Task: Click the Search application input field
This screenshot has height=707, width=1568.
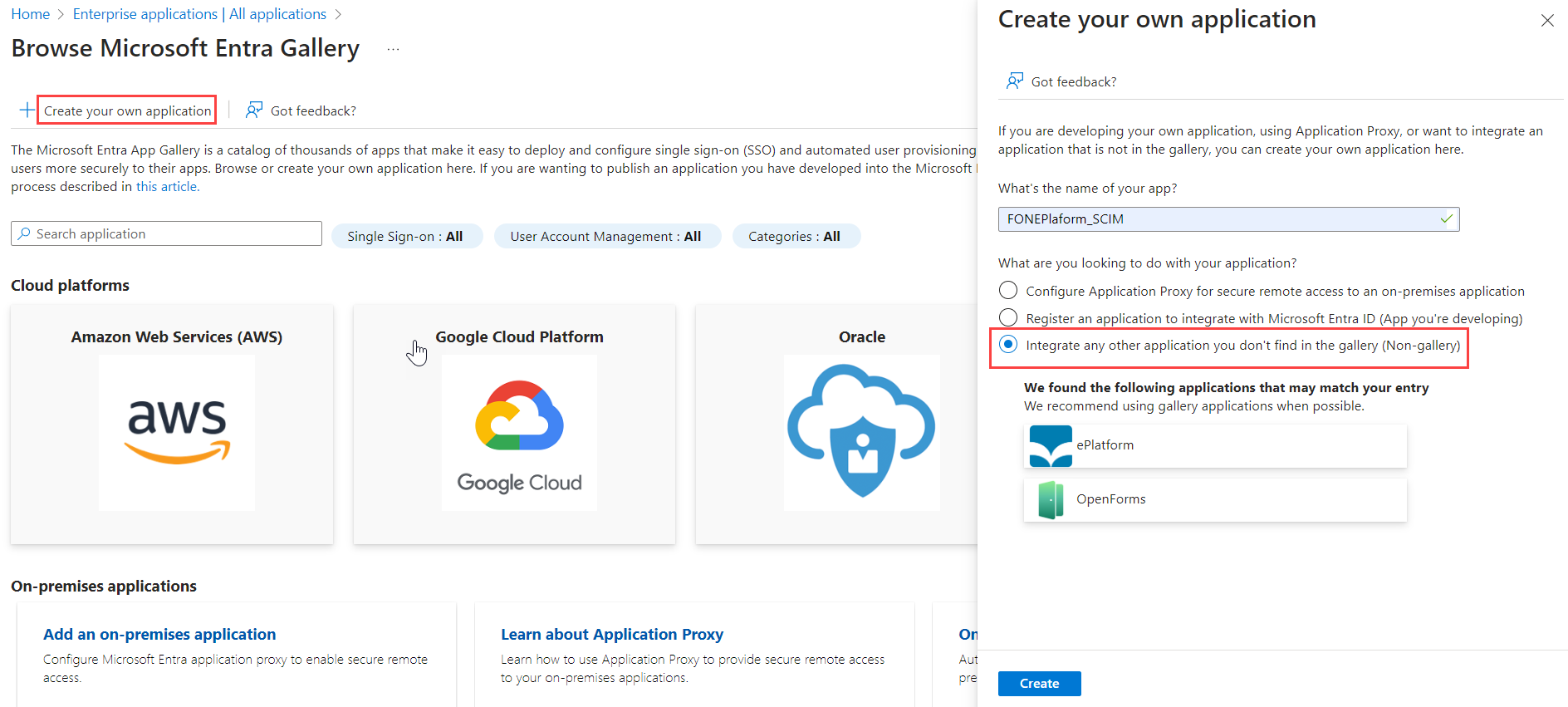Action: pyautogui.click(x=166, y=233)
